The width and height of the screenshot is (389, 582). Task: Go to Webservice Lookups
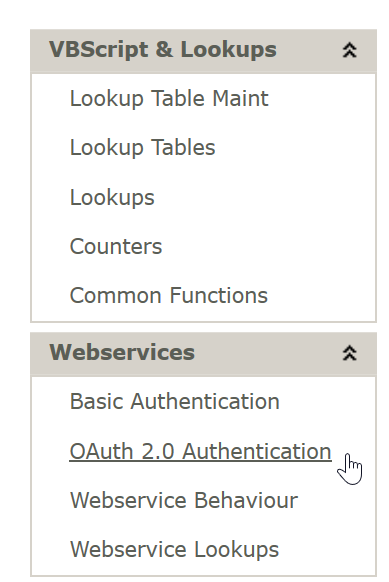[x=174, y=550]
